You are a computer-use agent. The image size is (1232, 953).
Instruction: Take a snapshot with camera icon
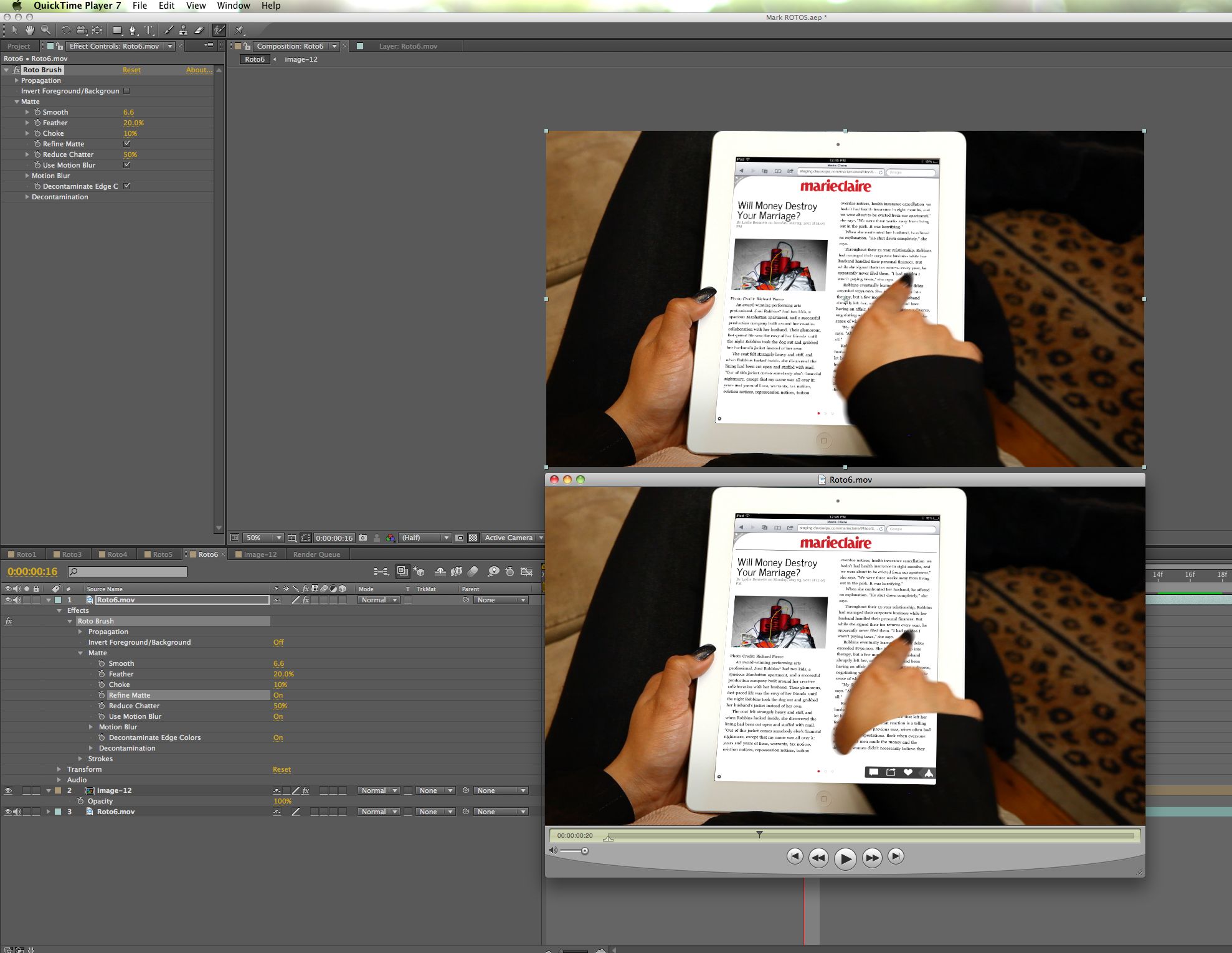pos(363,538)
